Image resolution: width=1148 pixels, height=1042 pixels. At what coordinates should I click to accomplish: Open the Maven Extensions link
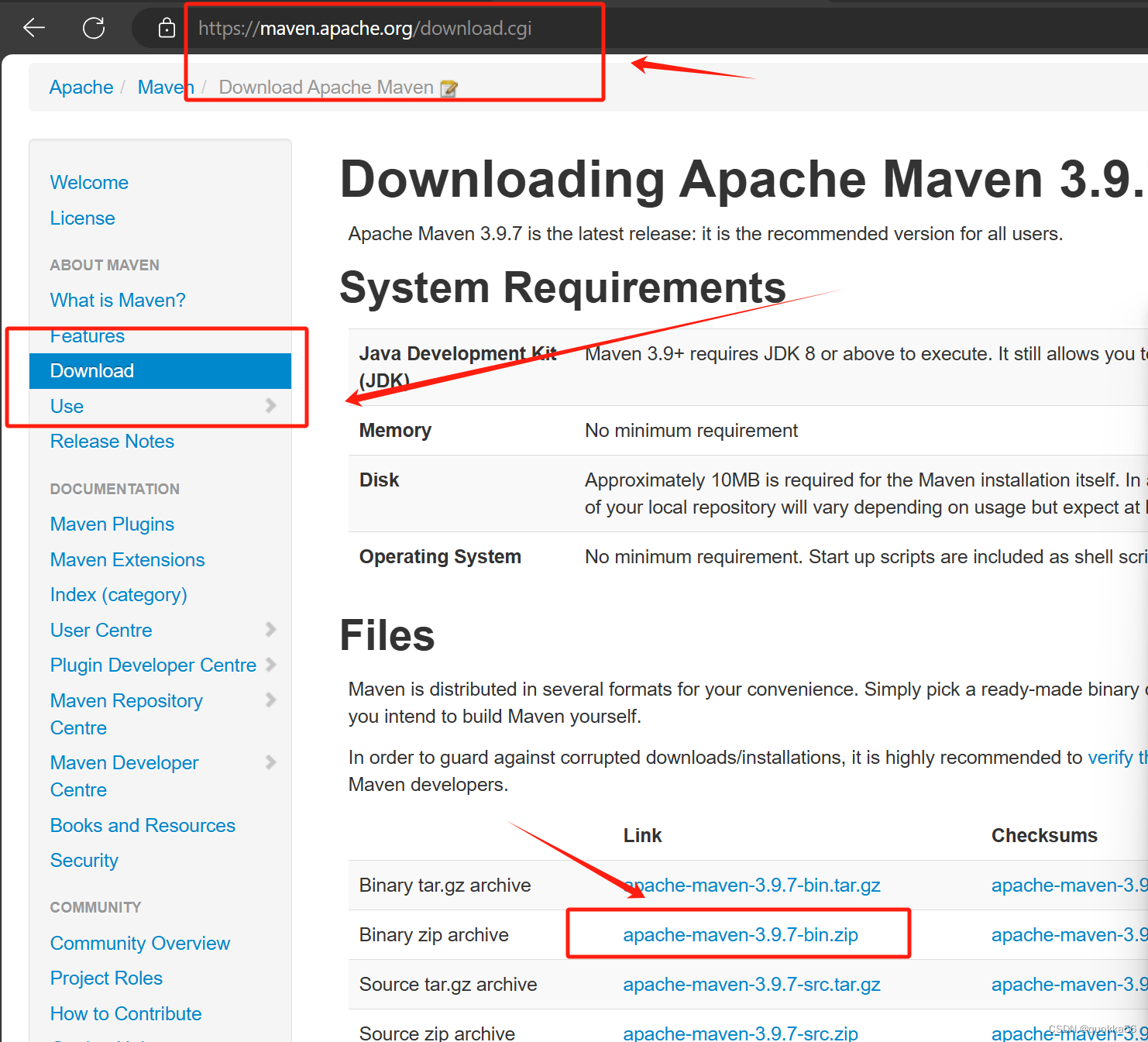coord(127,560)
